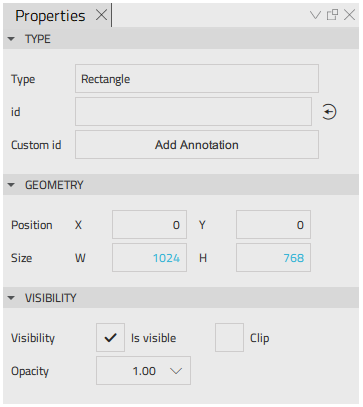This screenshot has height=407, width=363.
Task: Collapse the TYPE section
Action: coord(11,39)
